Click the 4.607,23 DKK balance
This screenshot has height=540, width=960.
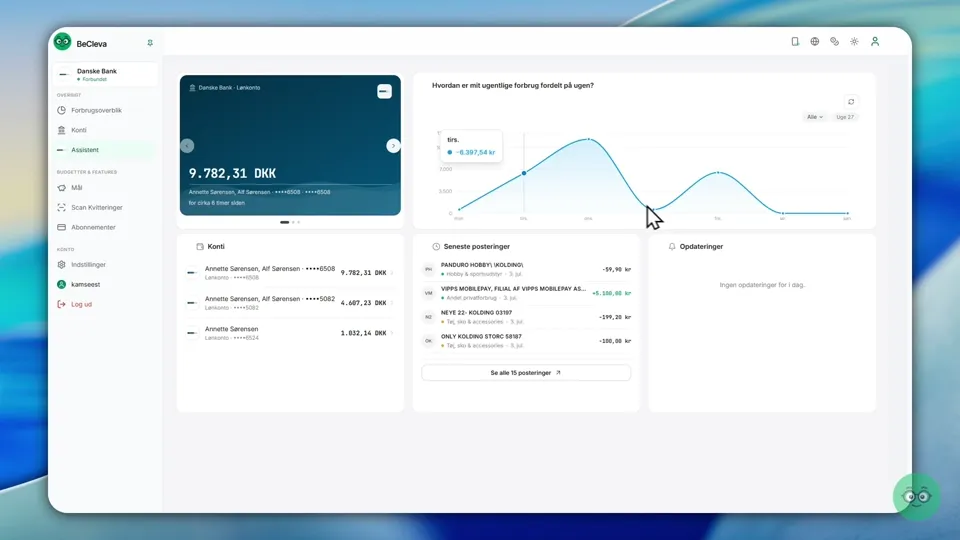click(x=363, y=302)
